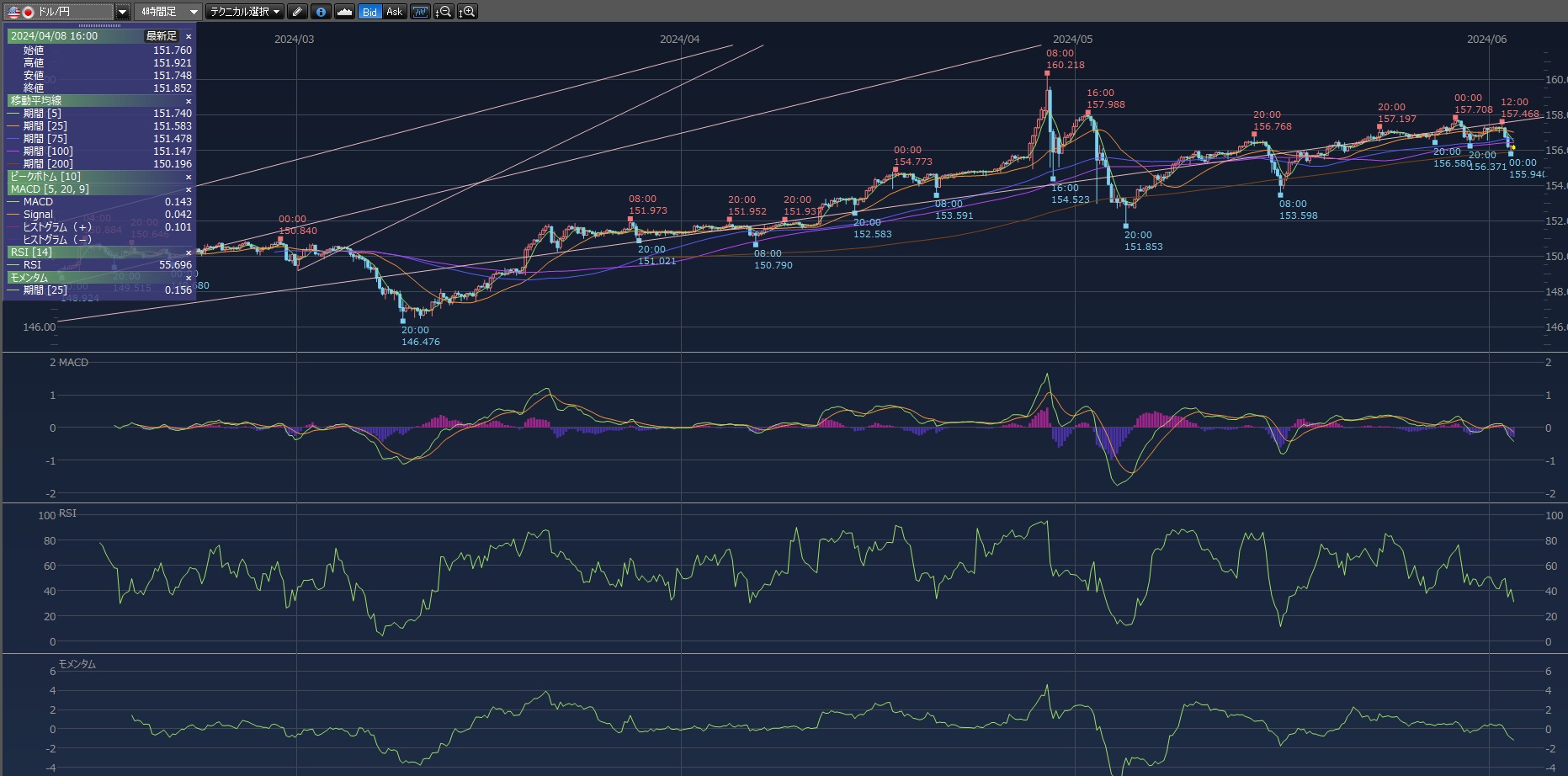
Task: Remove the MACD [5, 20, 9] indicator
Action: [189, 189]
